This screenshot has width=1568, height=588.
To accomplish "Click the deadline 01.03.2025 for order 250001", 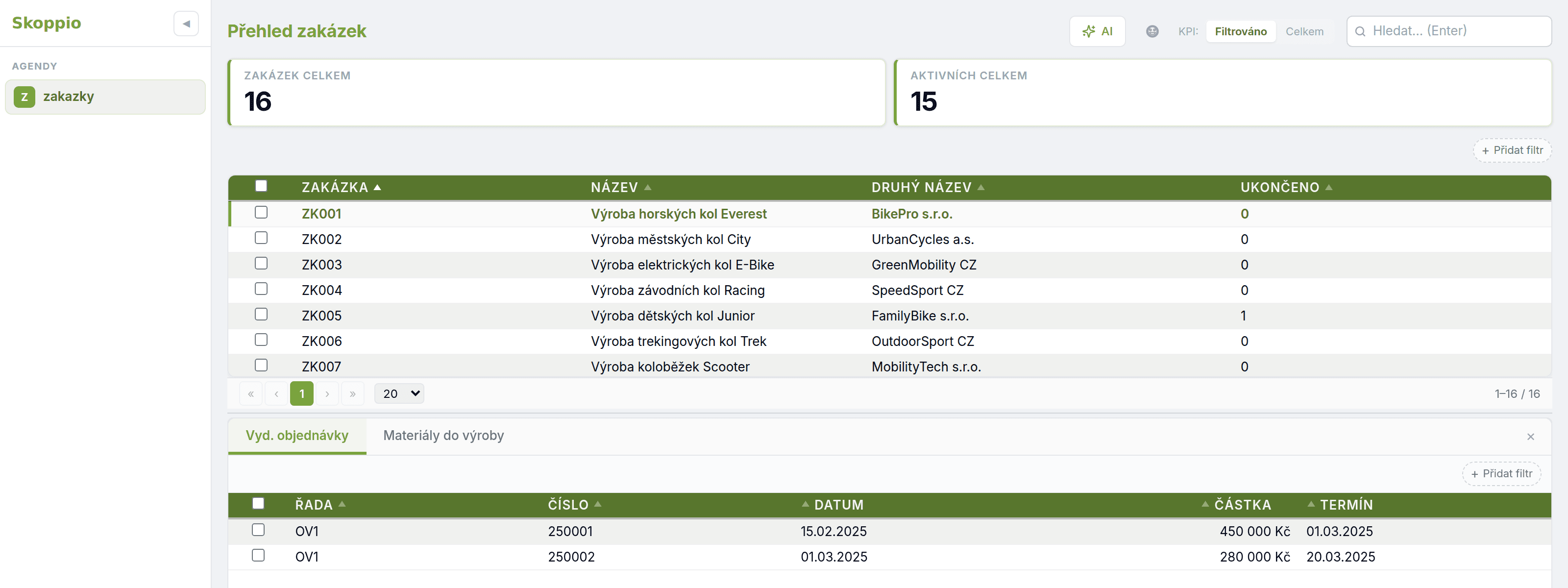I will pyautogui.click(x=1339, y=532).
